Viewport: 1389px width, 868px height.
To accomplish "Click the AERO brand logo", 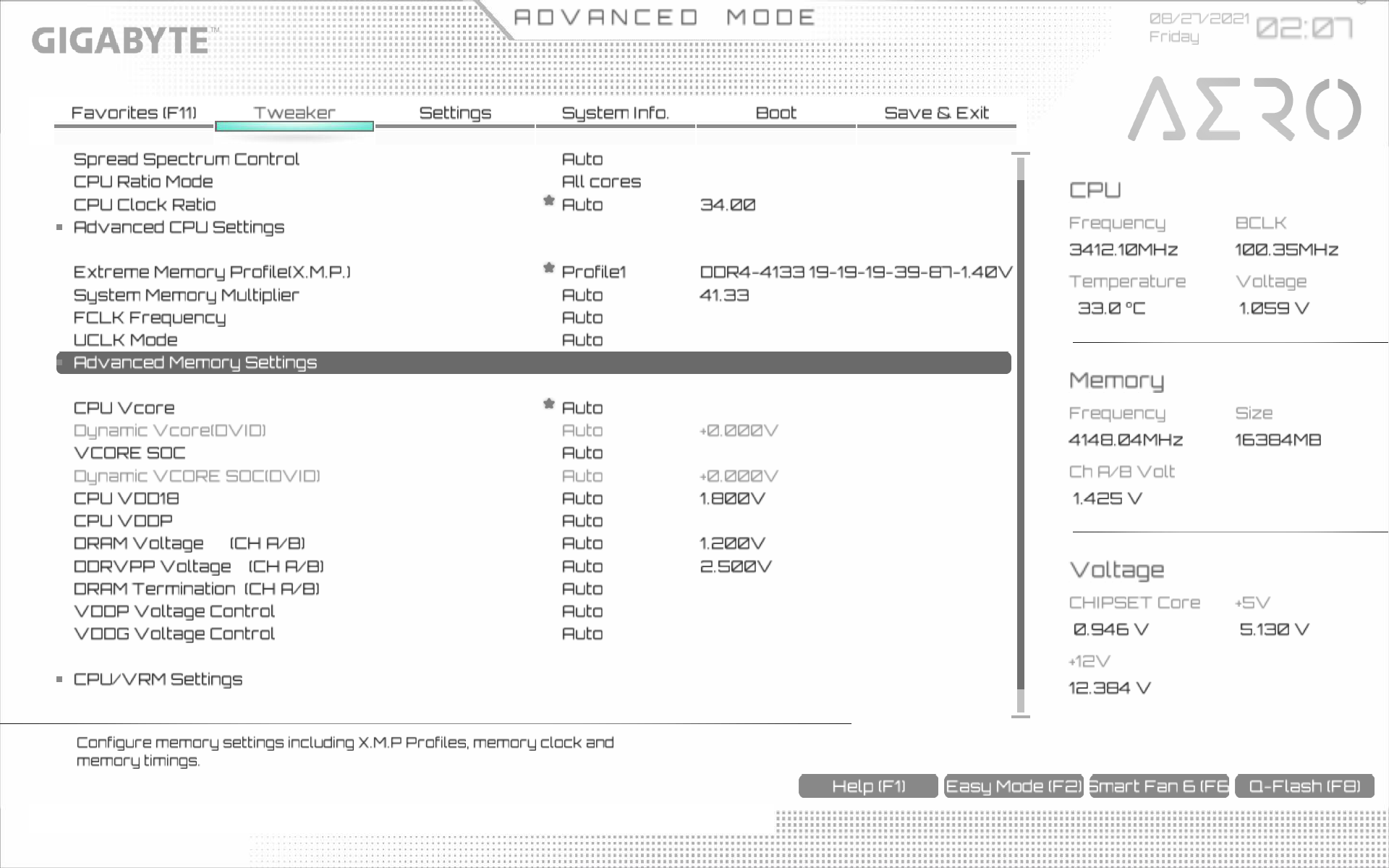I will coord(1244,109).
